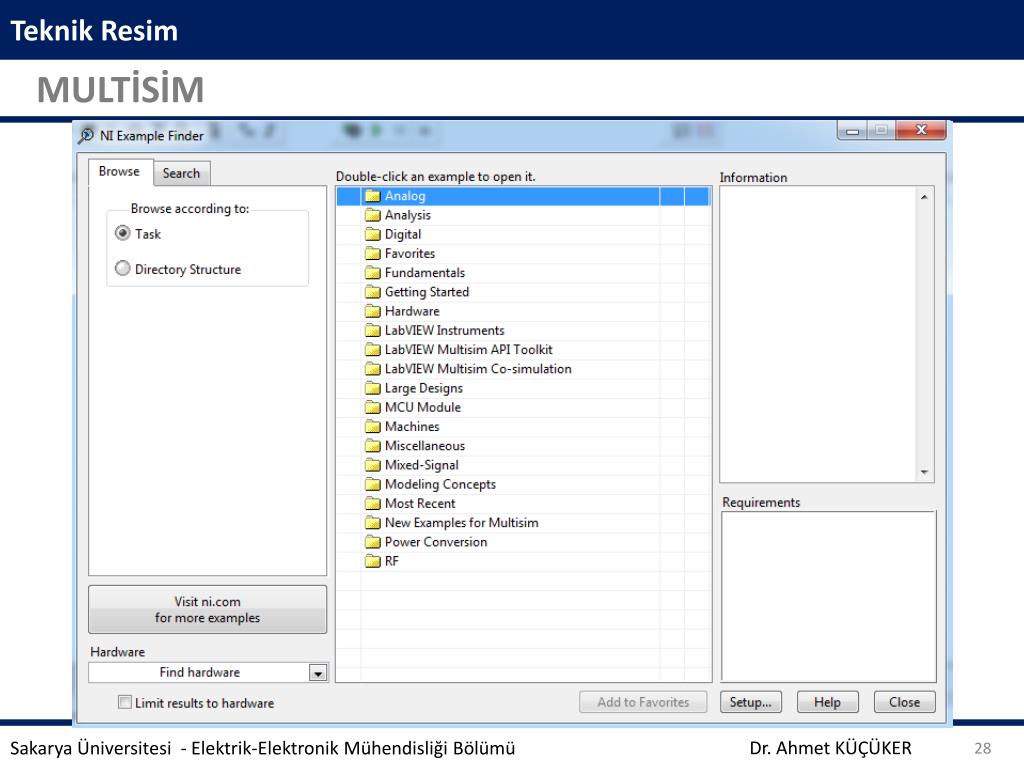Select the Power Conversion entry text
The image size is (1024, 768).
(436, 543)
